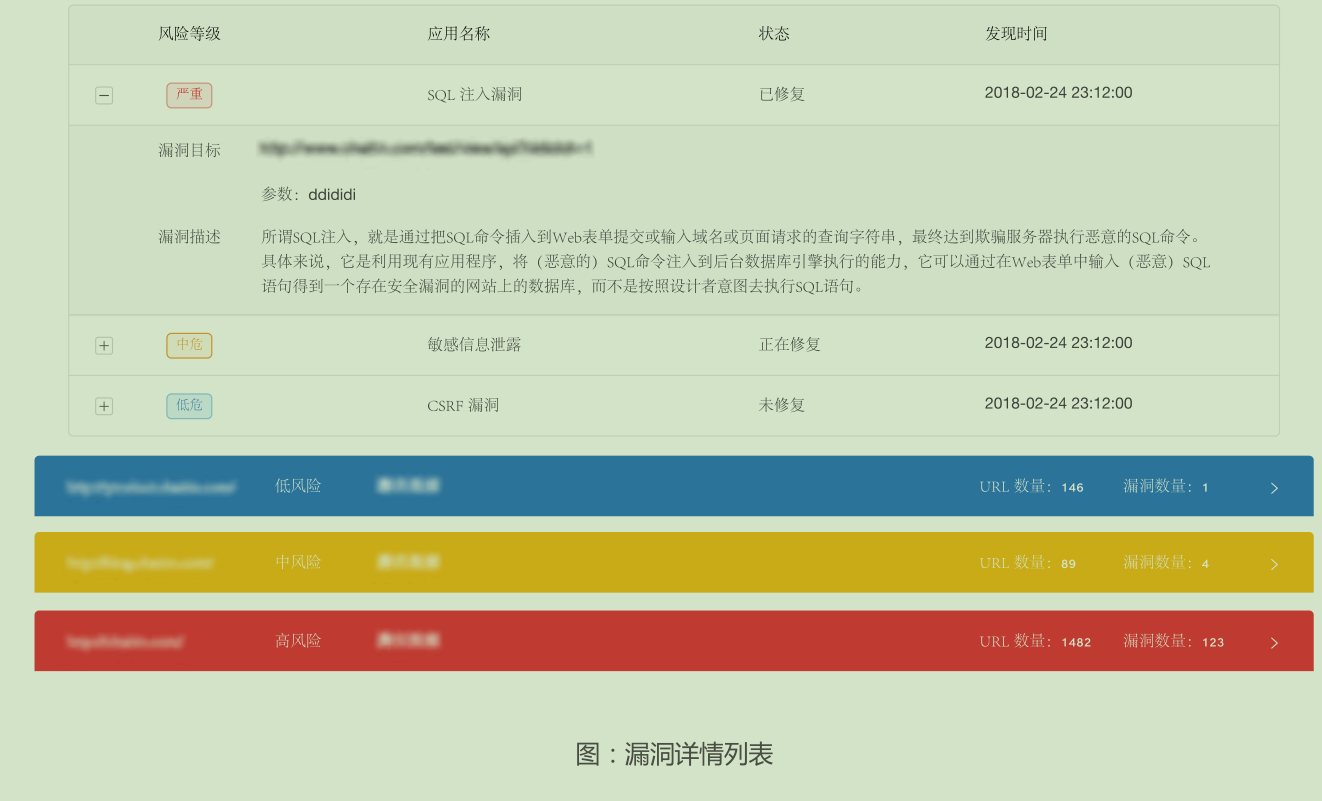This screenshot has height=801, width=1322.
Task: Open the 低风险 blue site row arrow
Action: [x=1274, y=488]
